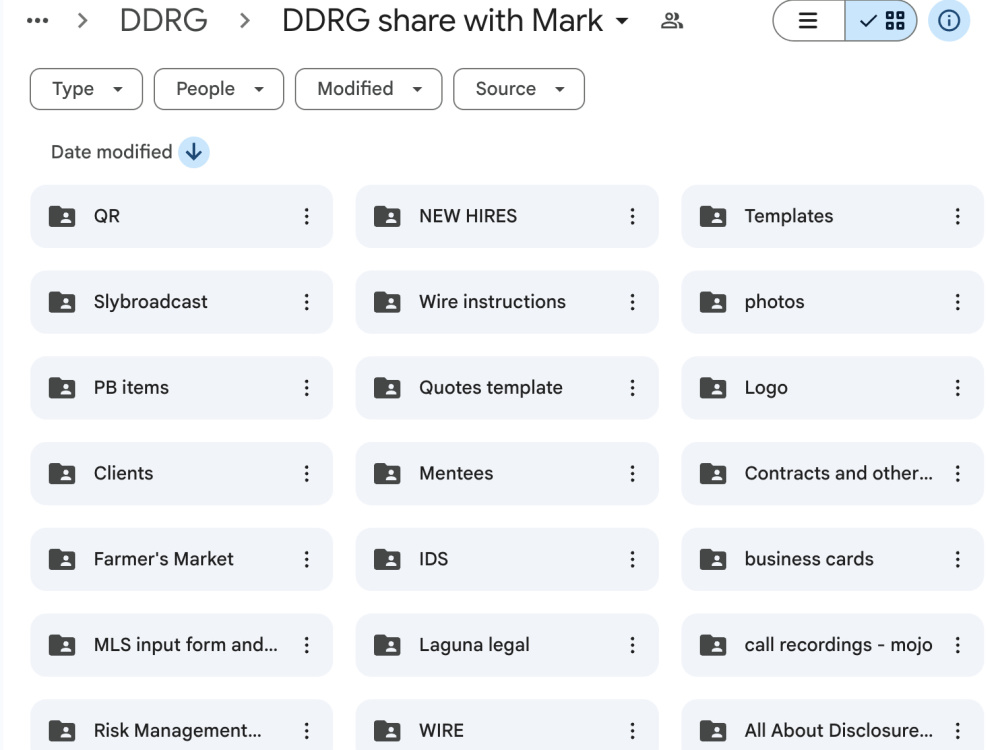Show the details info panel

[x=949, y=21]
